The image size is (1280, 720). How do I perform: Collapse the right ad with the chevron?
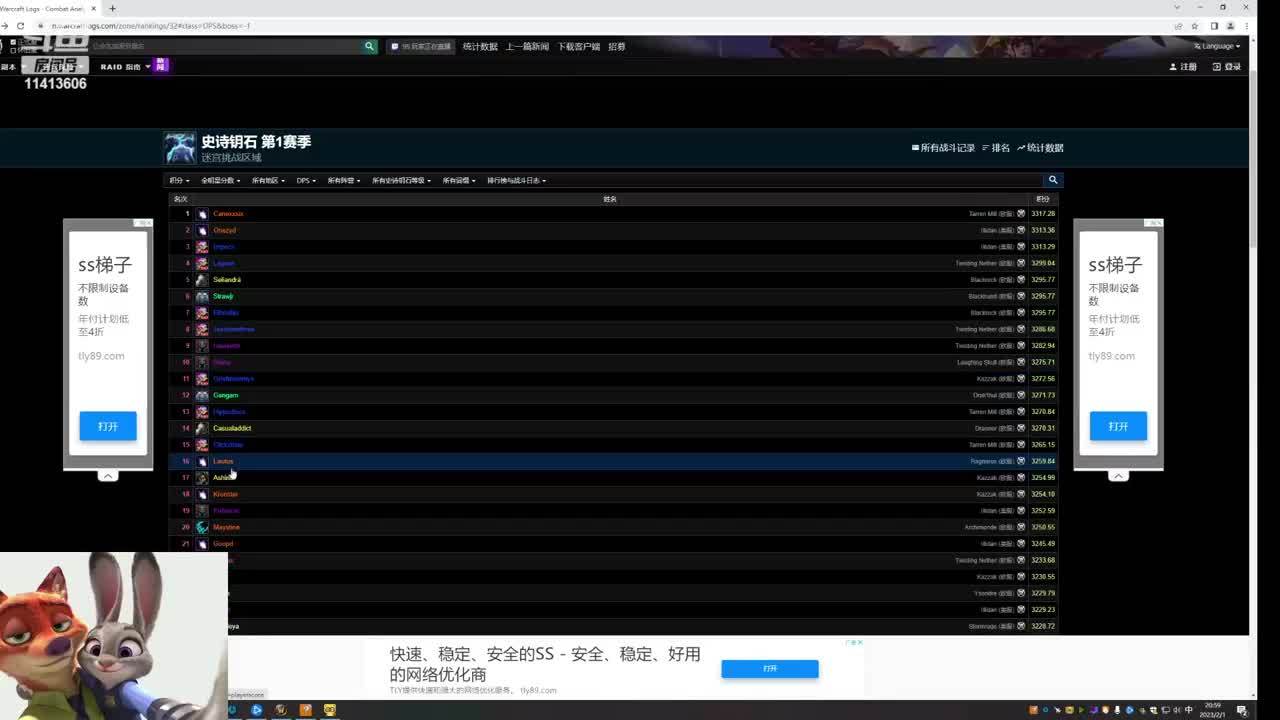pyautogui.click(x=1118, y=476)
